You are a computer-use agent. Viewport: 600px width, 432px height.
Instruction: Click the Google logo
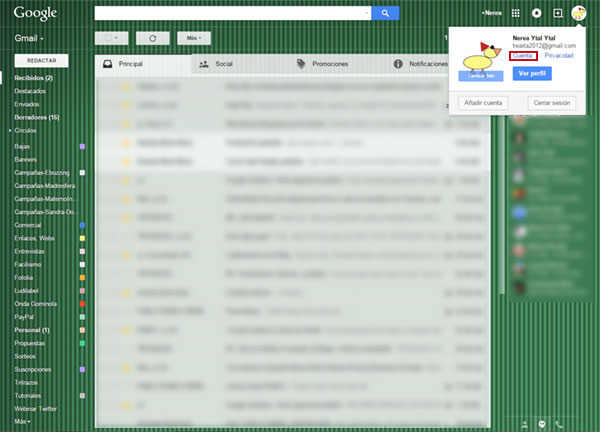click(x=35, y=13)
